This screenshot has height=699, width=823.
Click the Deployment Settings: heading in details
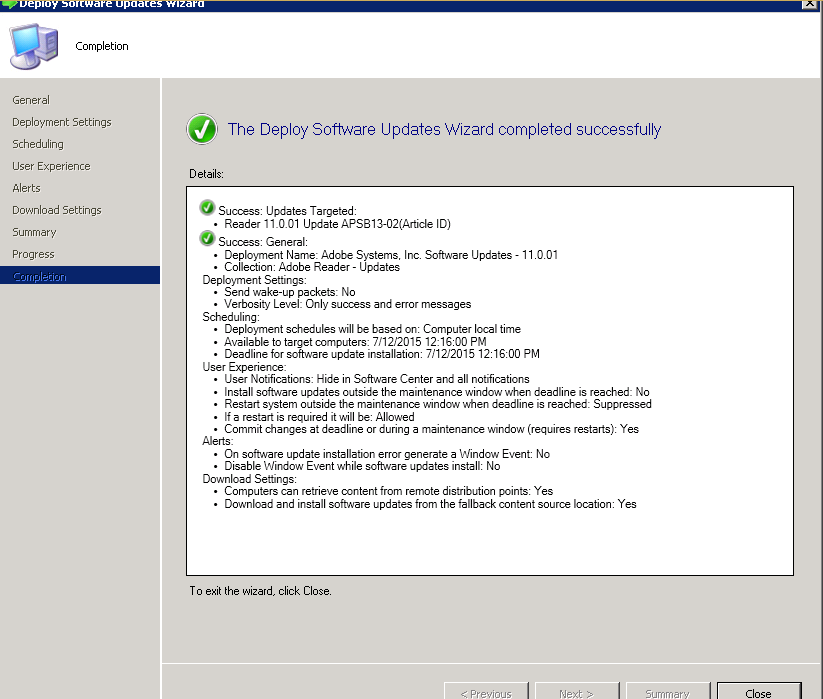(x=255, y=280)
